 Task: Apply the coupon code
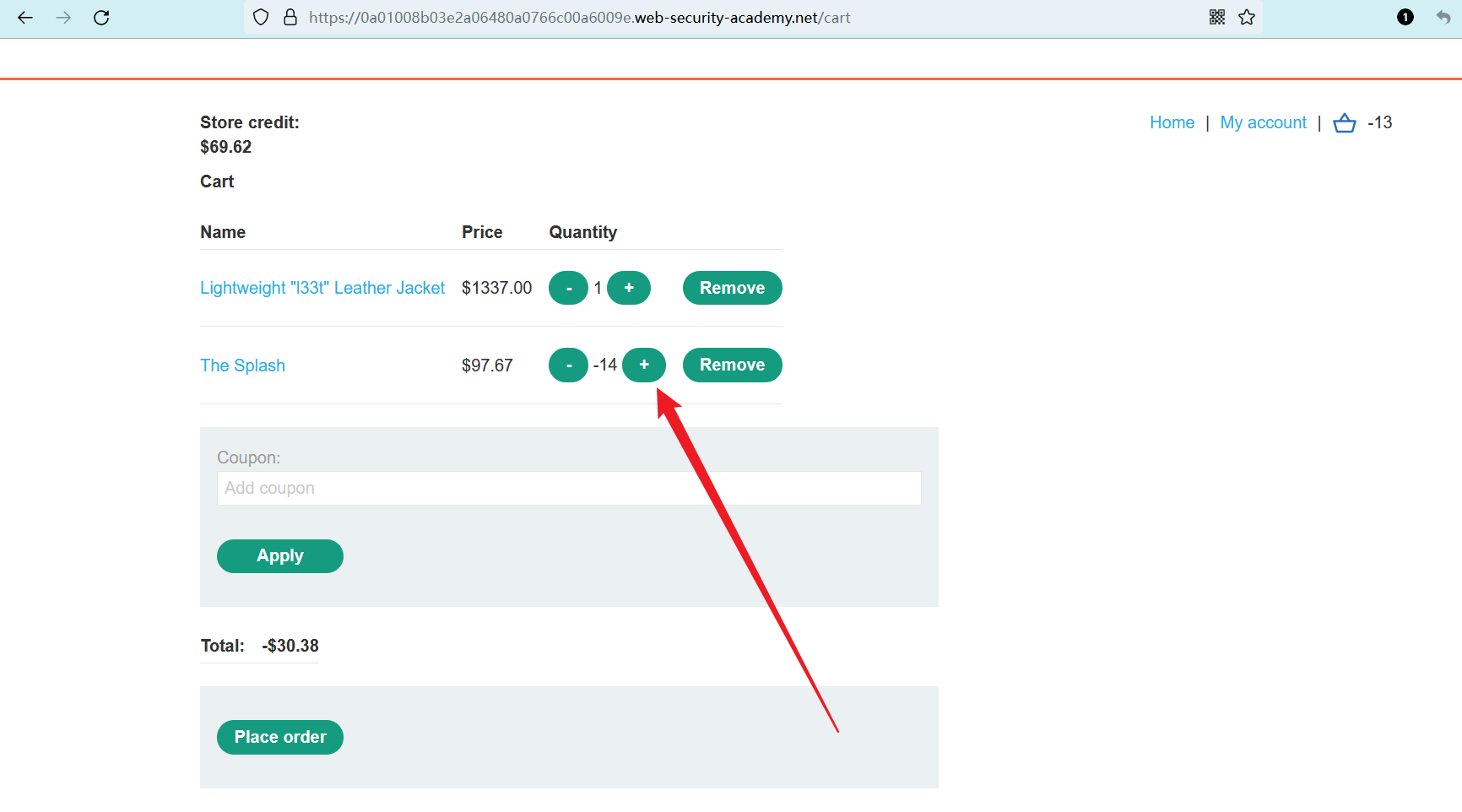pyautogui.click(x=280, y=556)
